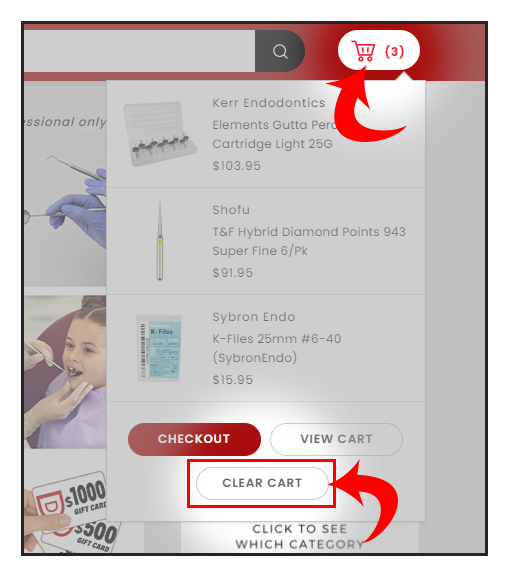This screenshot has height=569, width=506.
Task: Open the Kerr Endodontics brand link
Action: (x=269, y=103)
